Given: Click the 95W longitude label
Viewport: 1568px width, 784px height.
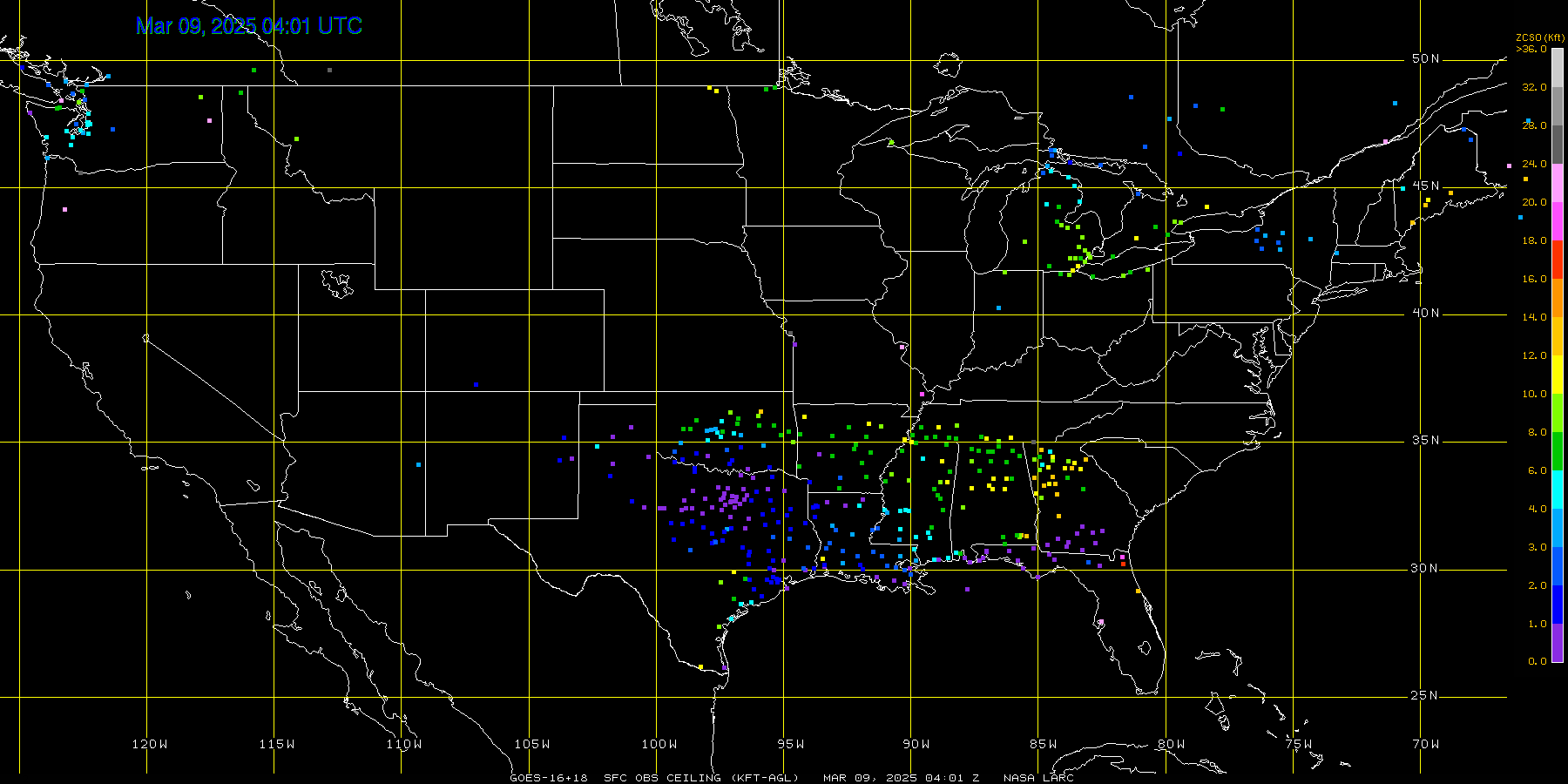Looking at the screenshot, I should (x=791, y=744).
